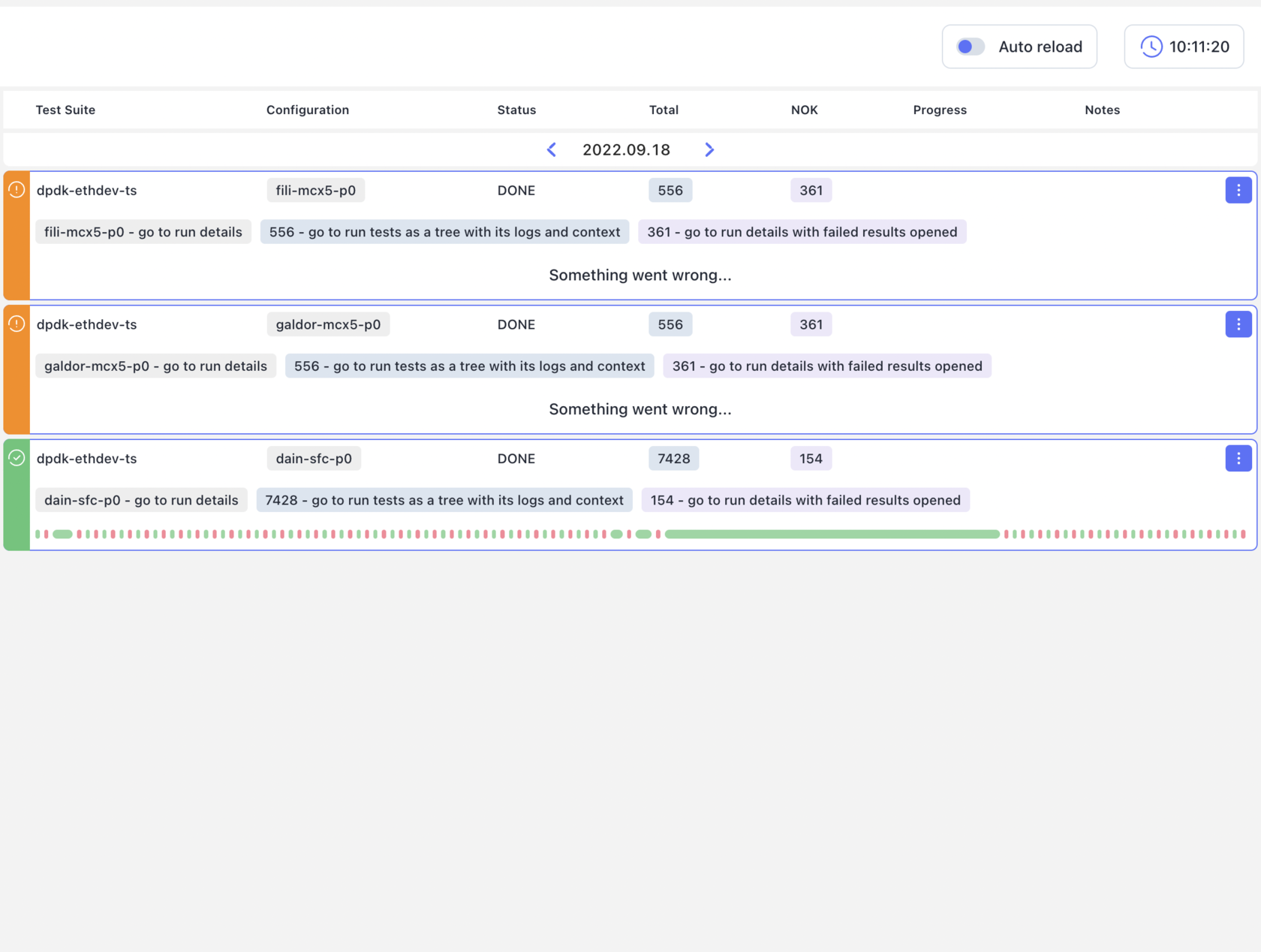Click 'Something went wrong...' under galdor-mcx5-p0
The image size is (1261, 952).
tap(640, 409)
